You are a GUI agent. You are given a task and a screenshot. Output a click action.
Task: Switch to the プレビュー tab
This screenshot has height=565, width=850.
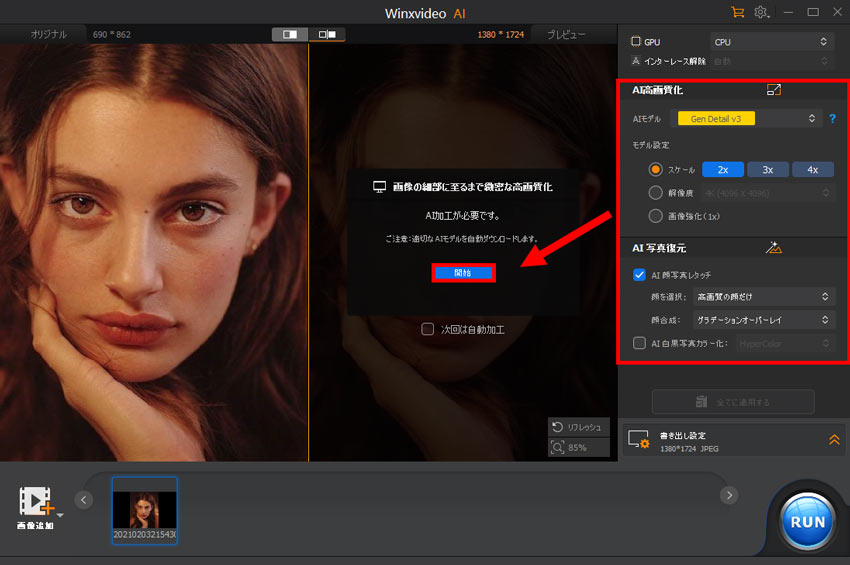tap(566, 34)
